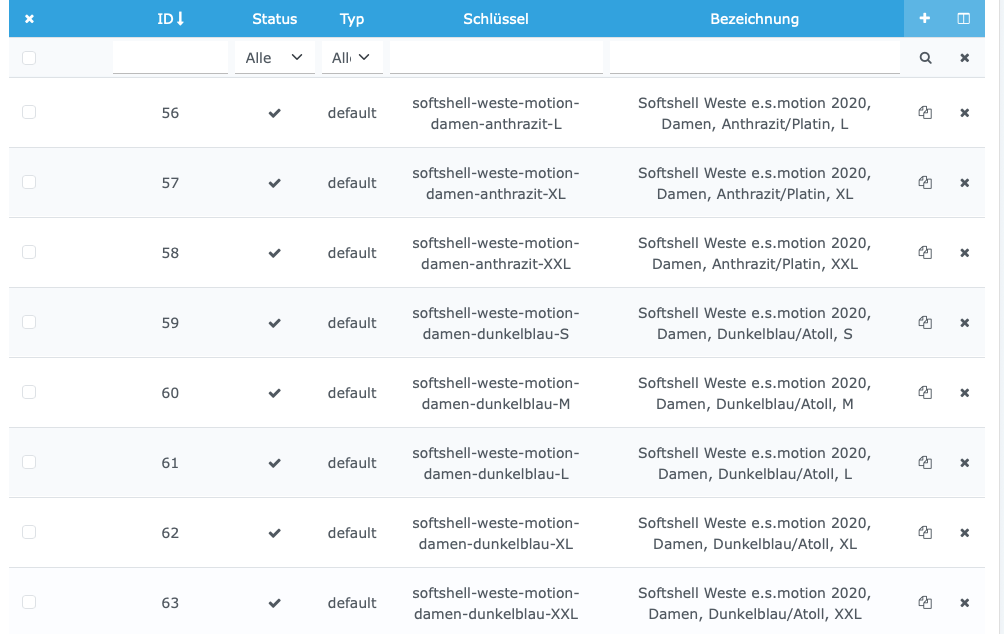Check the checkbox for ID 56
1004x634 pixels.
pyautogui.click(x=29, y=112)
